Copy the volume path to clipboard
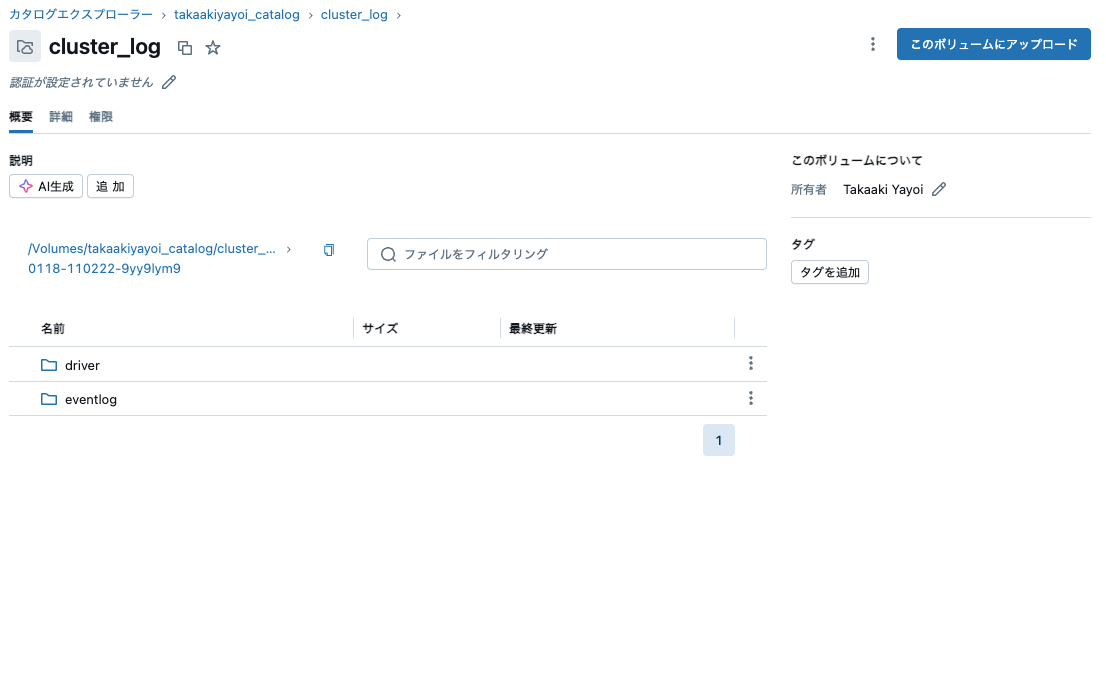 point(329,250)
